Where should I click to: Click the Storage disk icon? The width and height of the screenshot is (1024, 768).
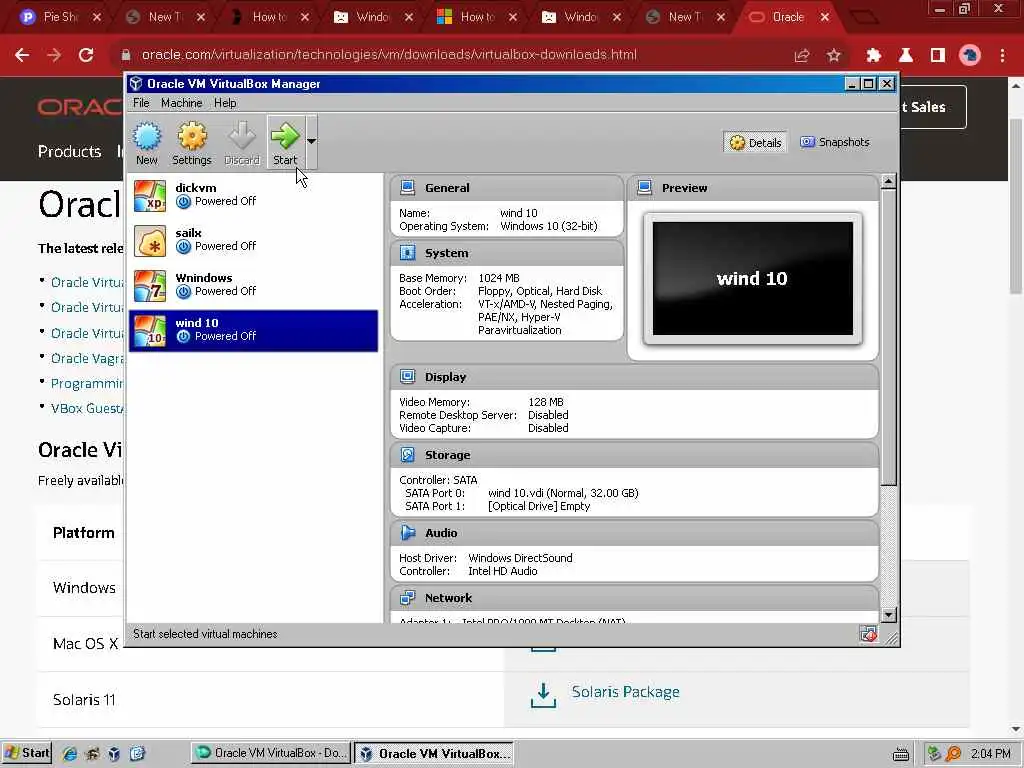pos(408,455)
